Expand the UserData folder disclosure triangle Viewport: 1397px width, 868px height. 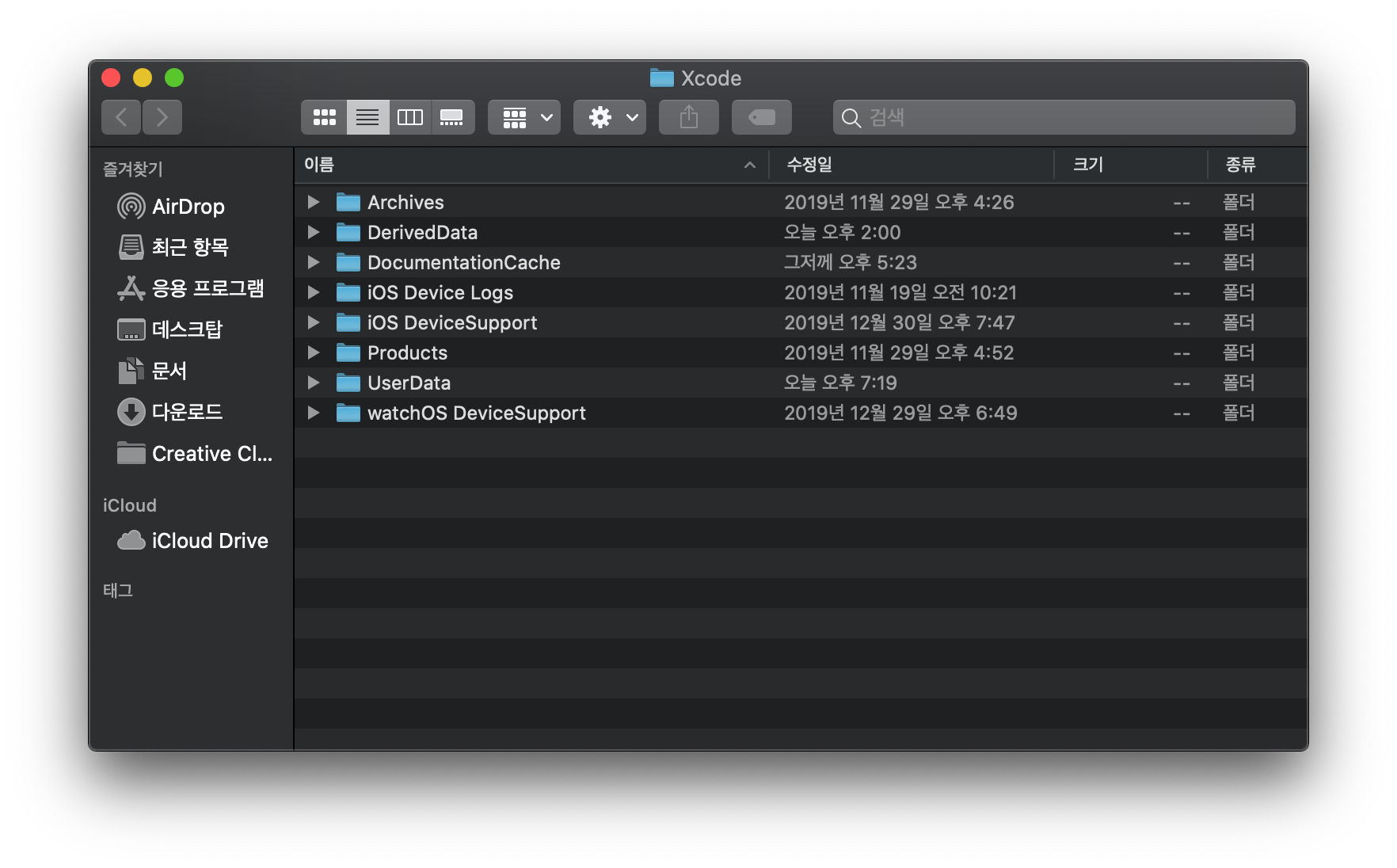click(314, 383)
